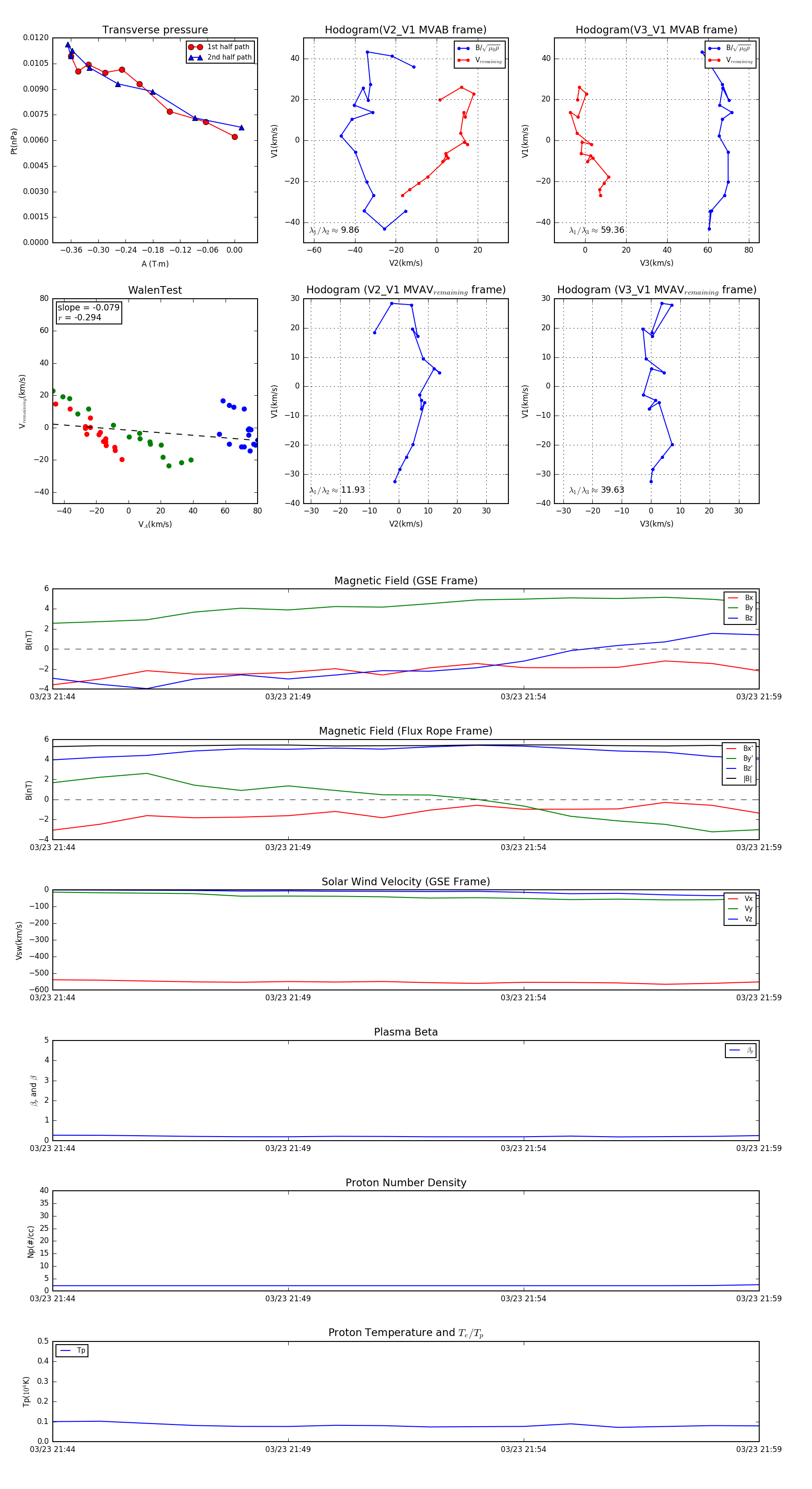Image resolution: width=812 pixels, height=1489 pixels.
Task: Click the 'Hodogram (V3_V1 MVAV remaining frame)' title
Action: [x=656, y=290]
